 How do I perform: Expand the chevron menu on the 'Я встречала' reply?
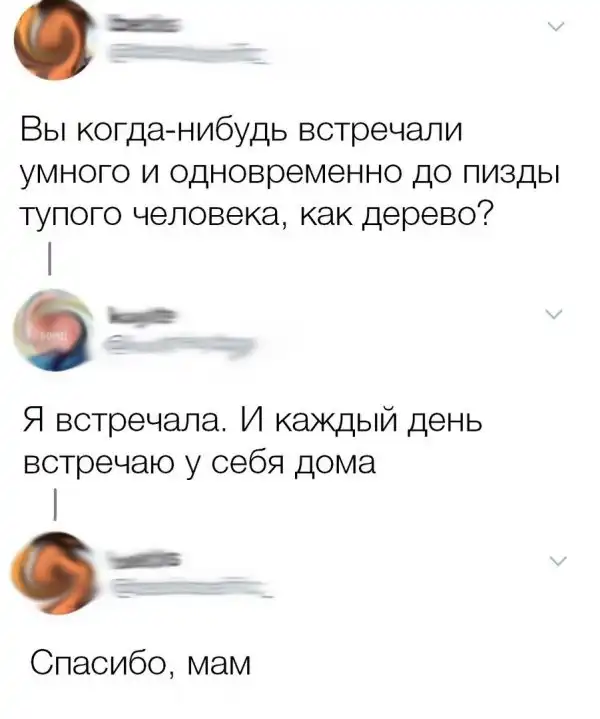pyautogui.click(x=555, y=314)
